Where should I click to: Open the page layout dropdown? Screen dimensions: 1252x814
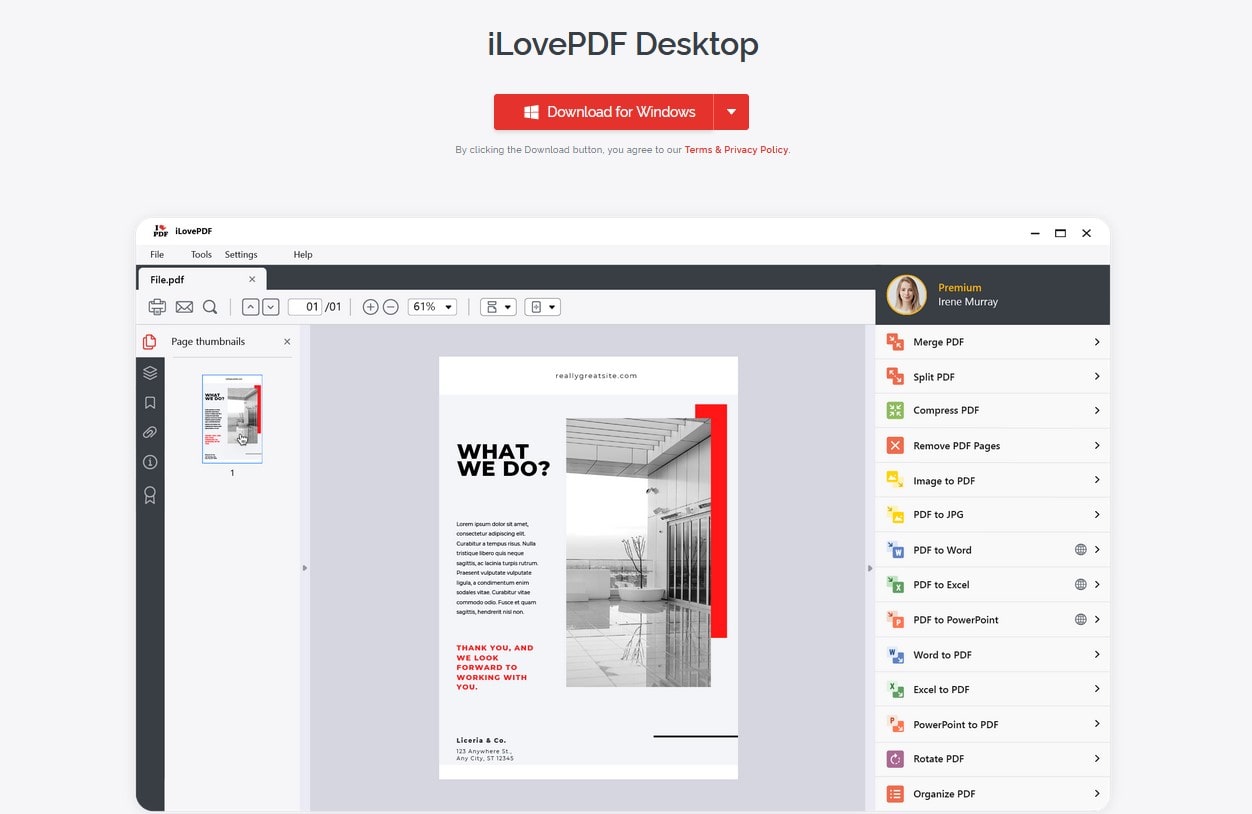tap(498, 307)
